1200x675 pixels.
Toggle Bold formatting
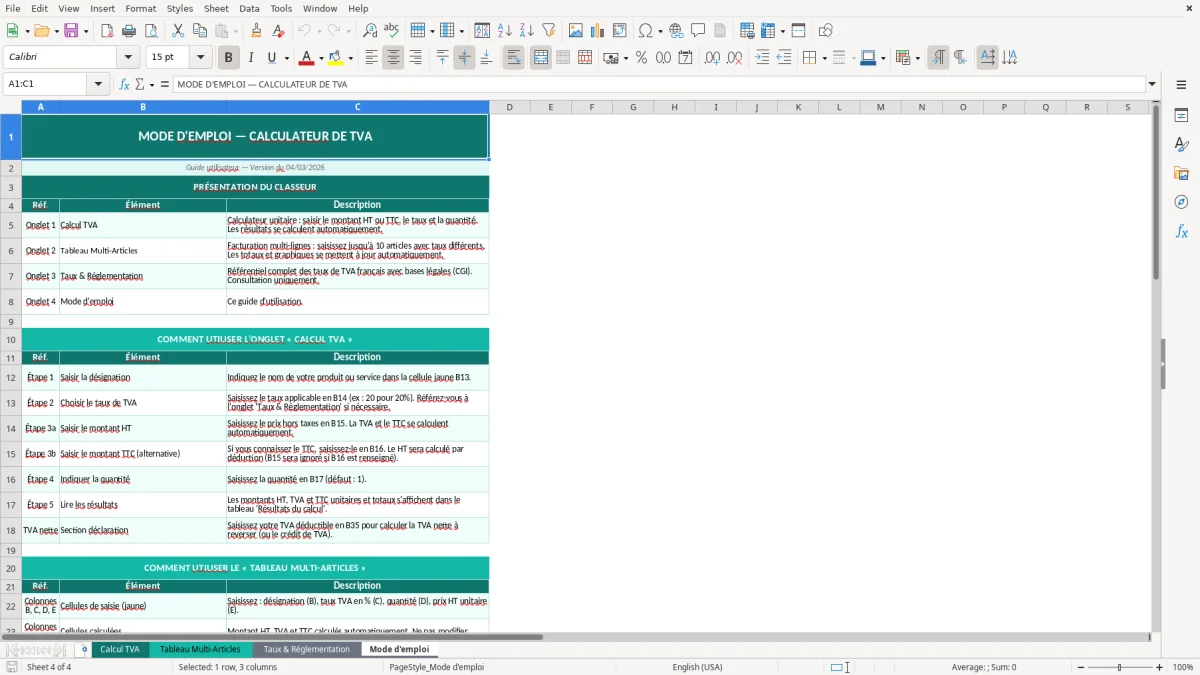click(228, 58)
